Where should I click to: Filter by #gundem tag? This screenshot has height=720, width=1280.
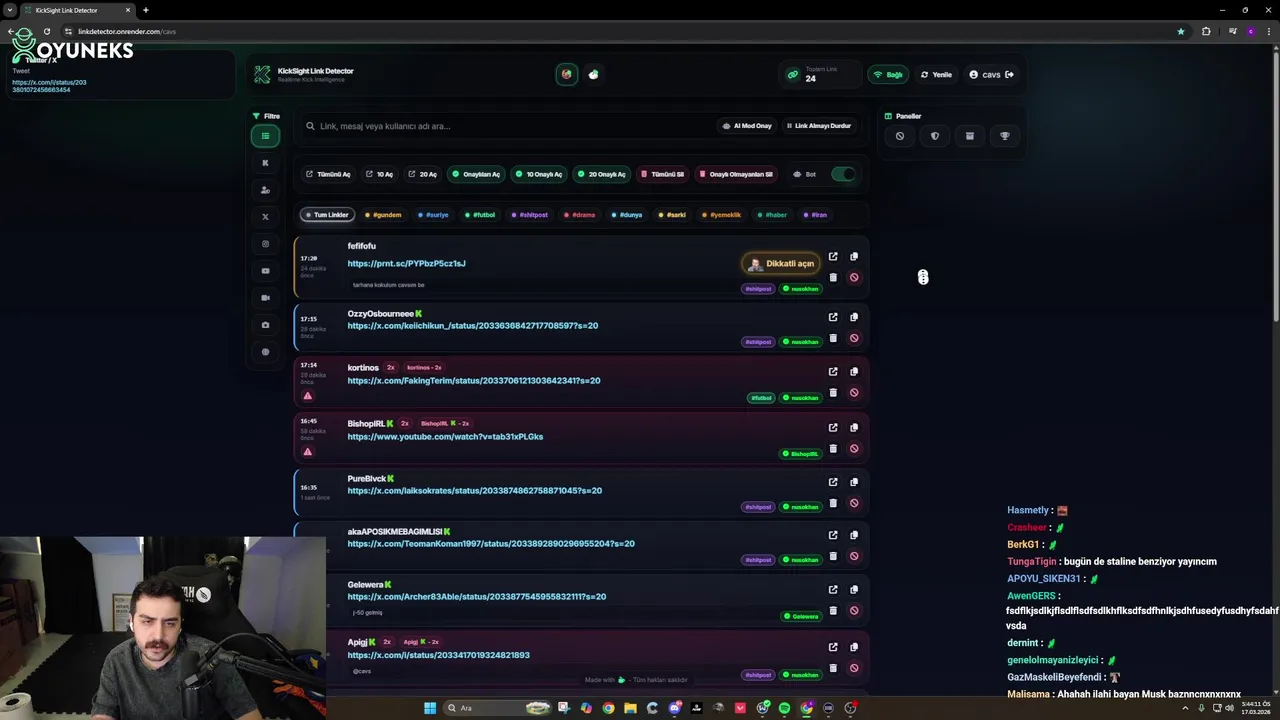pos(383,215)
